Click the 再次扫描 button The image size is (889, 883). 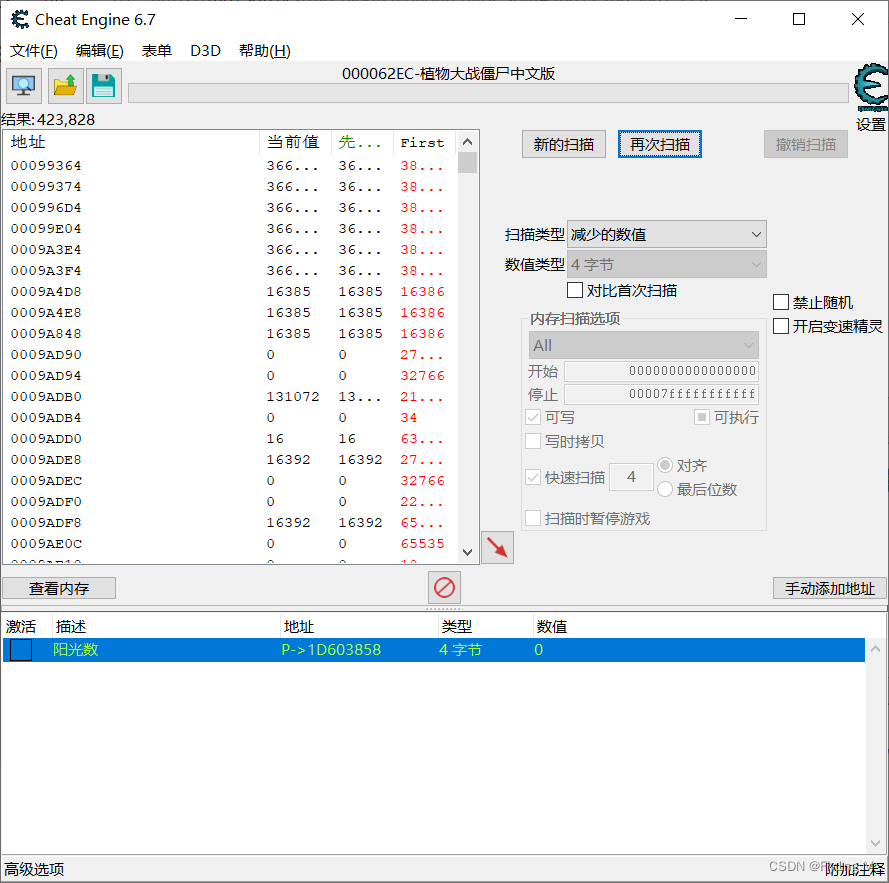pos(659,145)
